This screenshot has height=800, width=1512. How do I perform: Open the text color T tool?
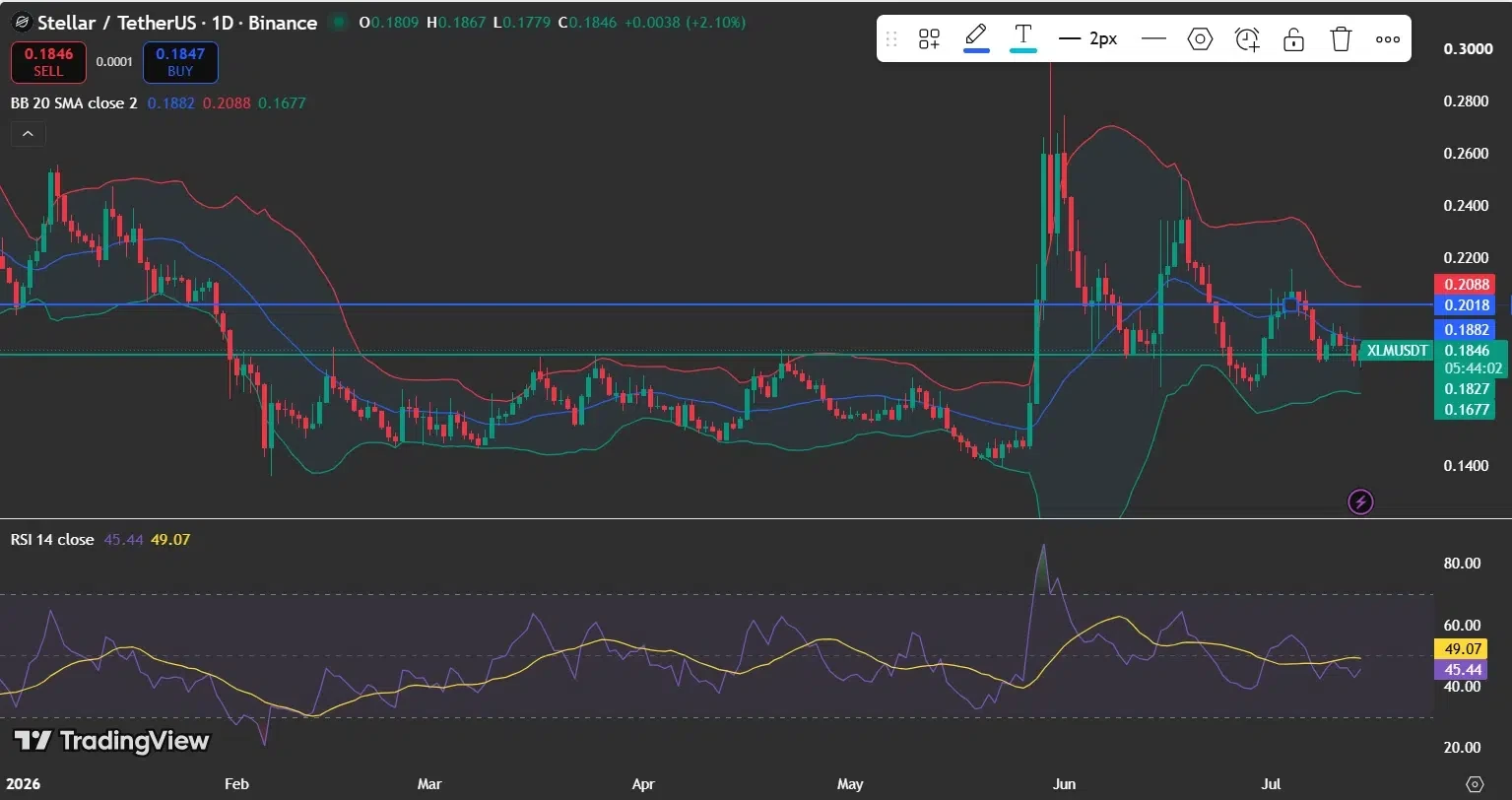[x=1023, y=38]
